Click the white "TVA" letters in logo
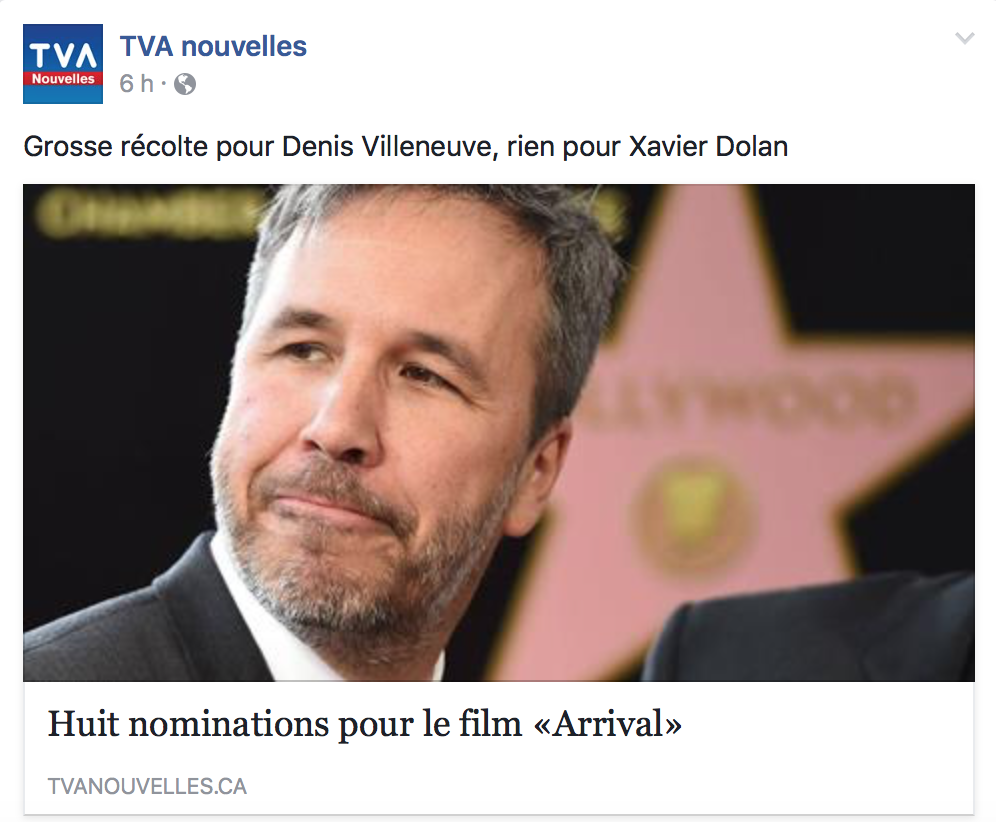The height and width of the screenshot is (822, 996). [63, 55]
